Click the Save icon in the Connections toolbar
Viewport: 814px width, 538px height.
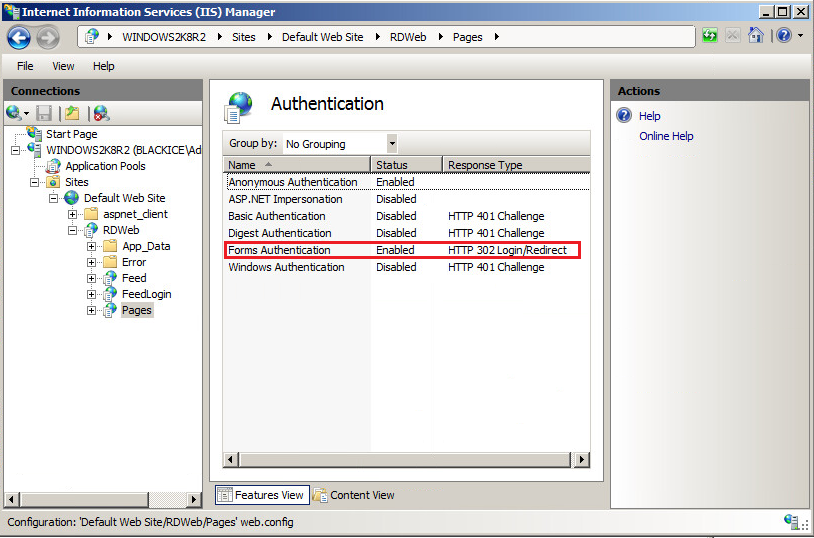pyautogui.click(x=44, y=113)
